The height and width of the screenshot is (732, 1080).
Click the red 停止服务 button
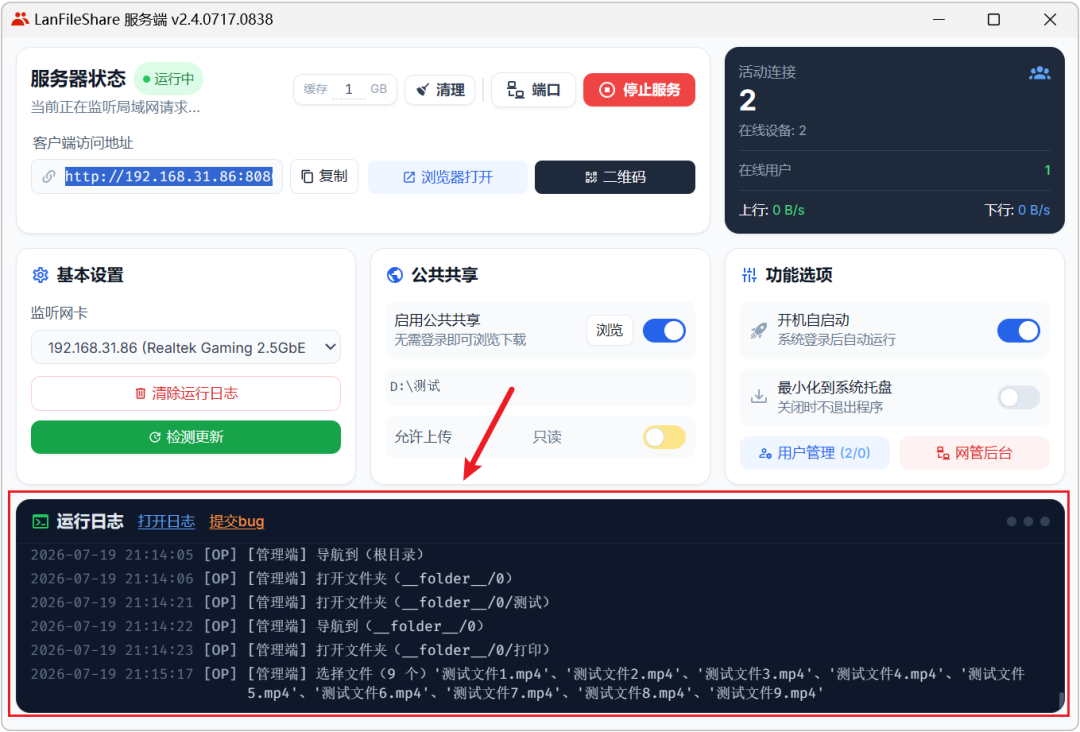pyautogui.click(x=638, y=90)
